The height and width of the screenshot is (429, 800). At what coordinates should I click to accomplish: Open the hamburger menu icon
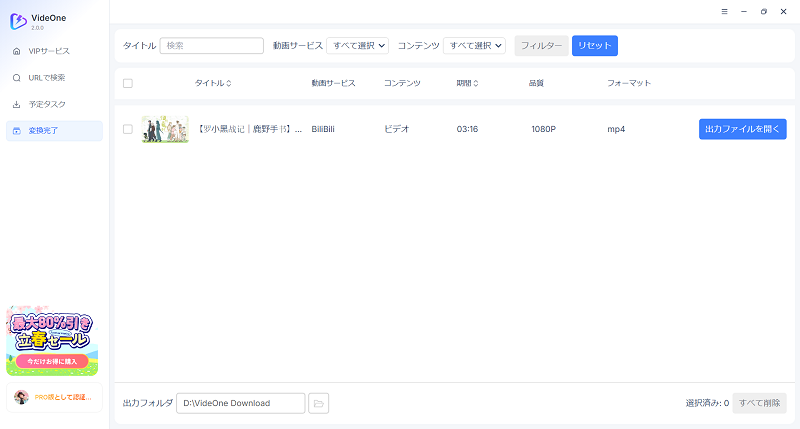[x=724, y=11]
